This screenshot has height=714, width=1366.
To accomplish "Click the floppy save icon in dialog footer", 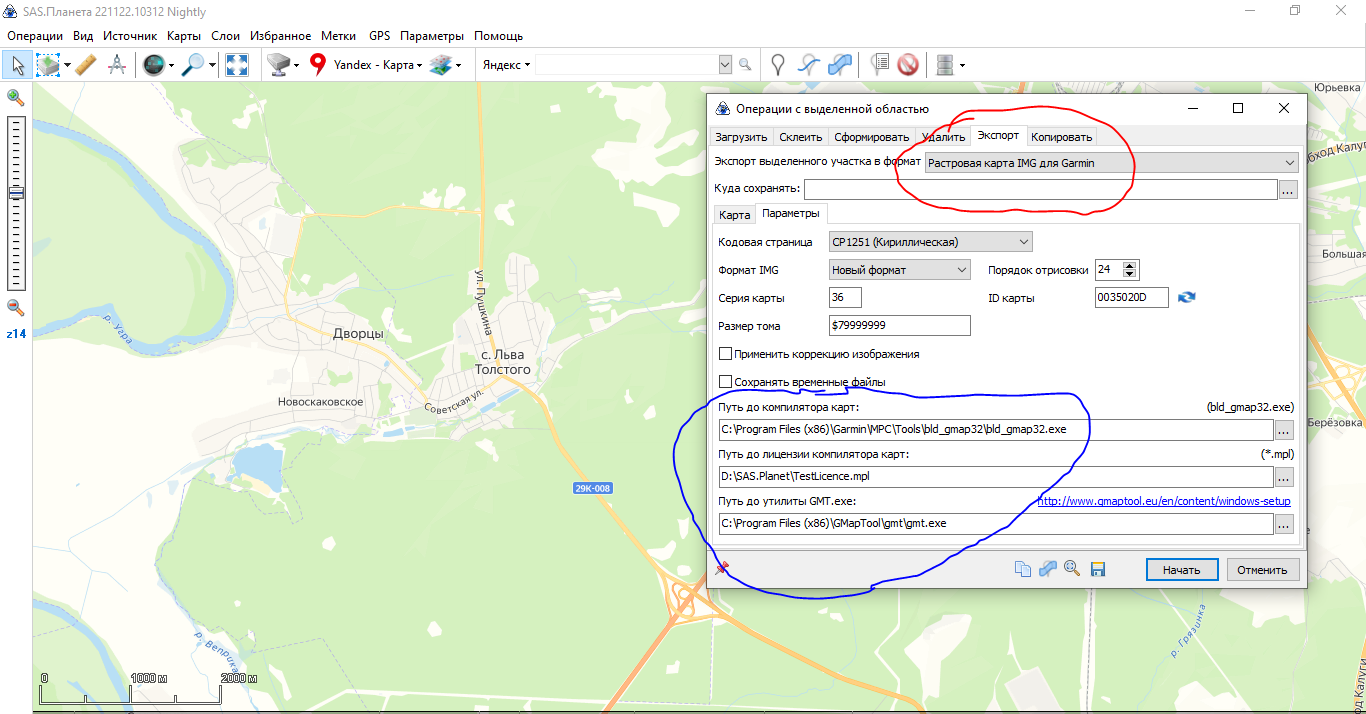I will point(1097,569).
